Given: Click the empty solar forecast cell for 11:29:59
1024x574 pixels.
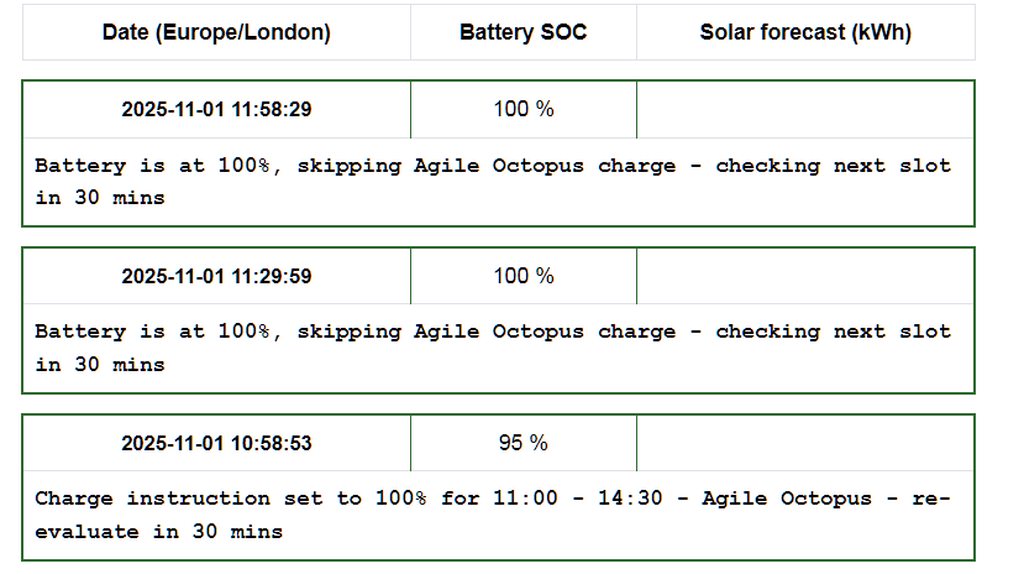Looking at the screenshot, I should click(x=805, y=276).
